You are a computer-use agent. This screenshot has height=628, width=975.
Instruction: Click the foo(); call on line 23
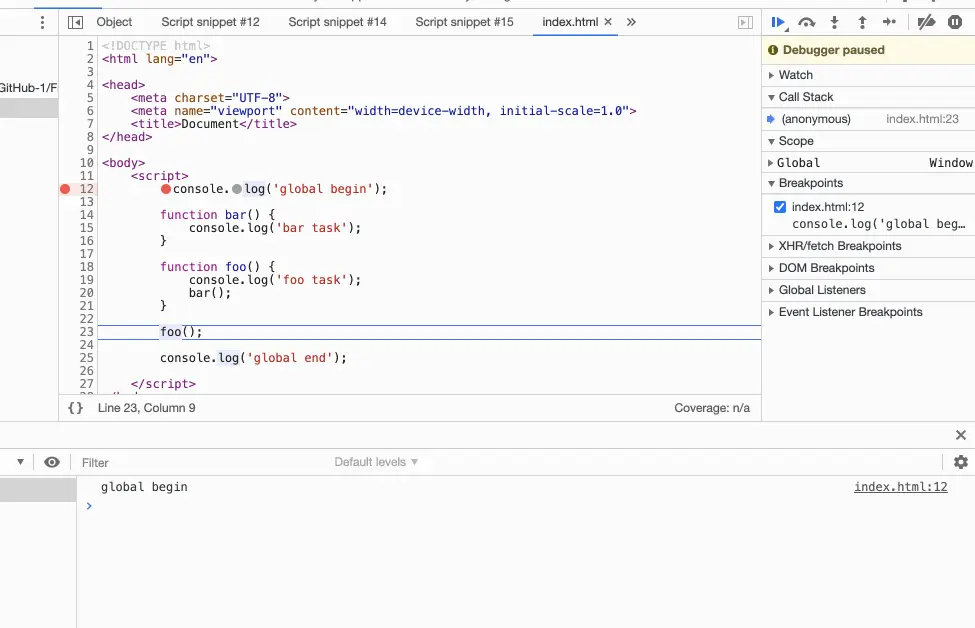[181, 332]
